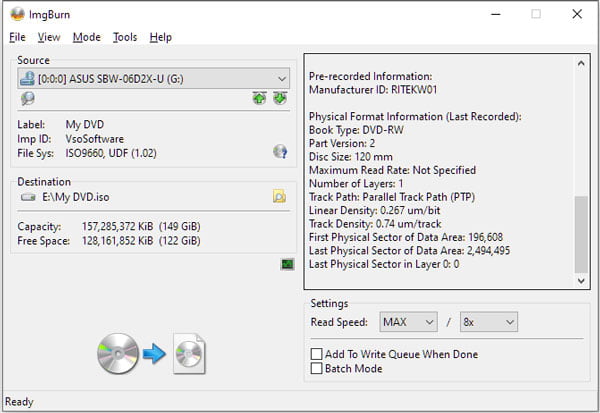The image size is (600, 413).
Task: Click the info panel scrollbar thumb
Action: 581,234
